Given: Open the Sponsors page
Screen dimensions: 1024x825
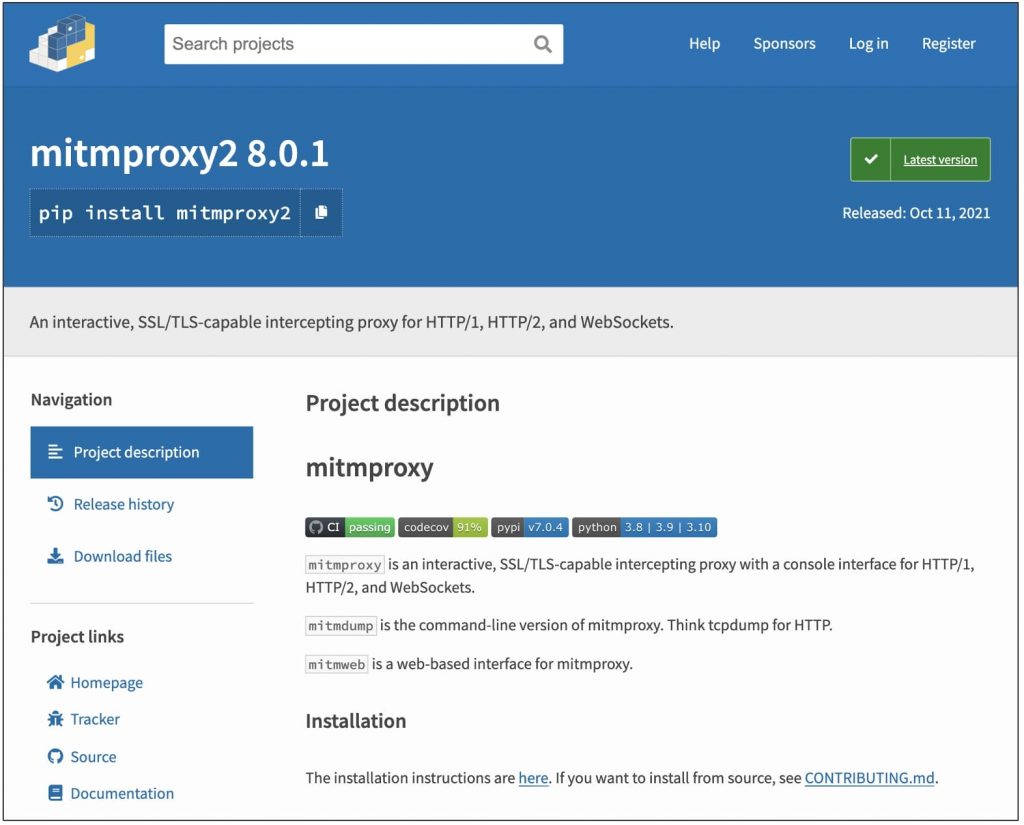Looking at the screenshot, I should pos(784,44).
